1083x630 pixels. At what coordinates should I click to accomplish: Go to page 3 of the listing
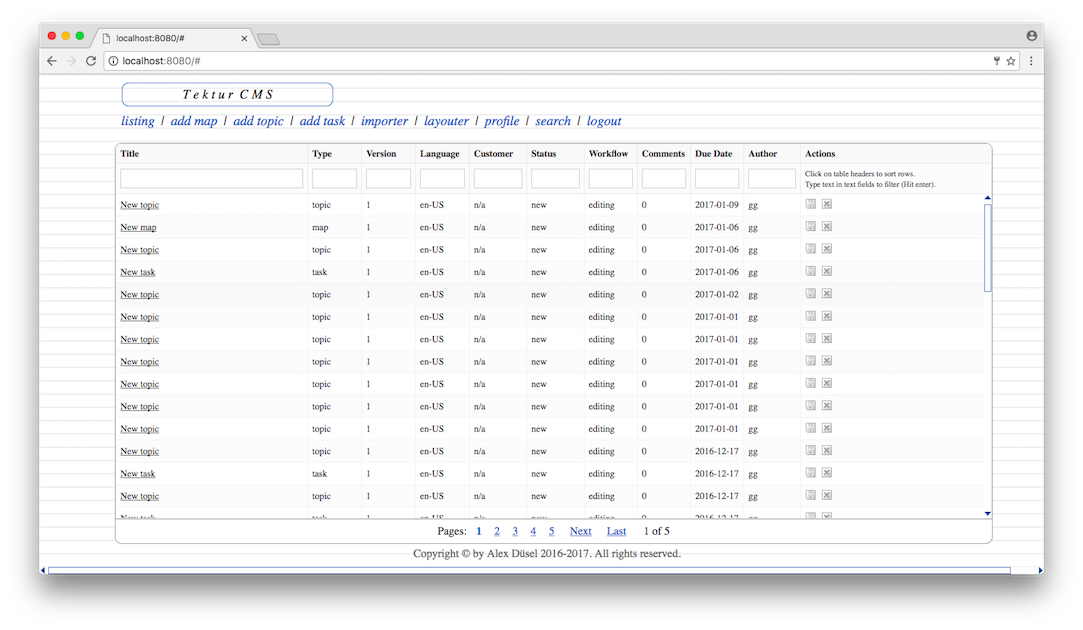(515, 531)
